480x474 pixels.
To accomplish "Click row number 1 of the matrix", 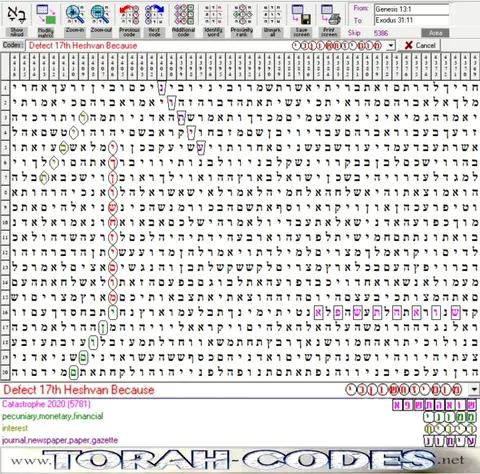I will pyautogui.click(x=5, y=88).
